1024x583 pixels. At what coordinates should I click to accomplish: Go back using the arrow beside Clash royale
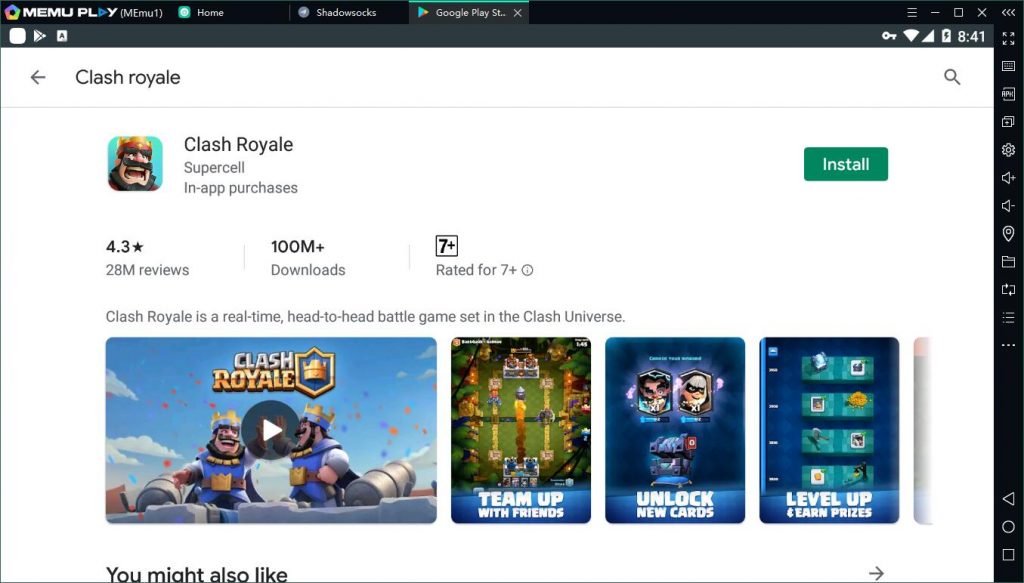38,77
